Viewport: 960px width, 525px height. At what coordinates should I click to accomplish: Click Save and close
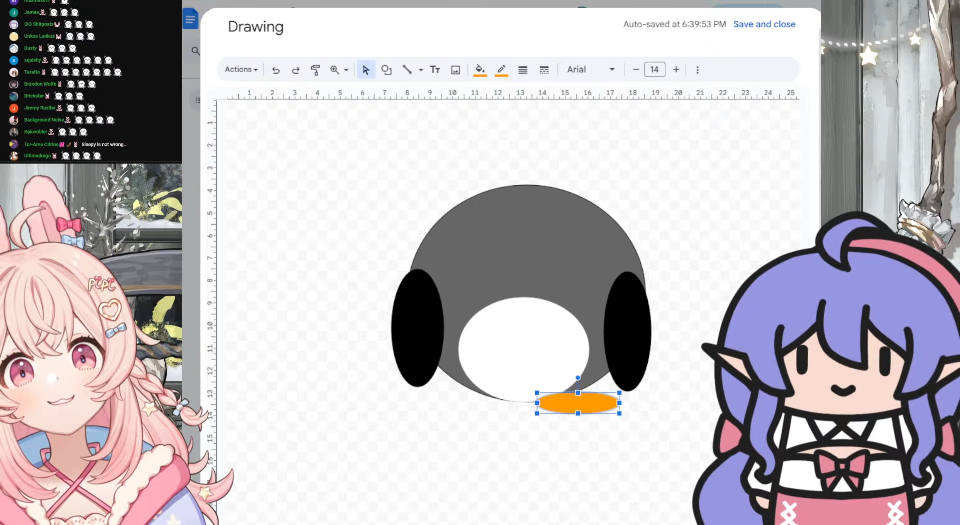(764, 24)
